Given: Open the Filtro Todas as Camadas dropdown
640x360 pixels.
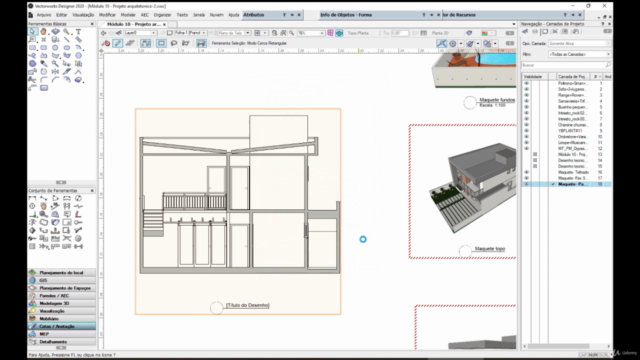Looking at the screenshot, I should (580, 54).
